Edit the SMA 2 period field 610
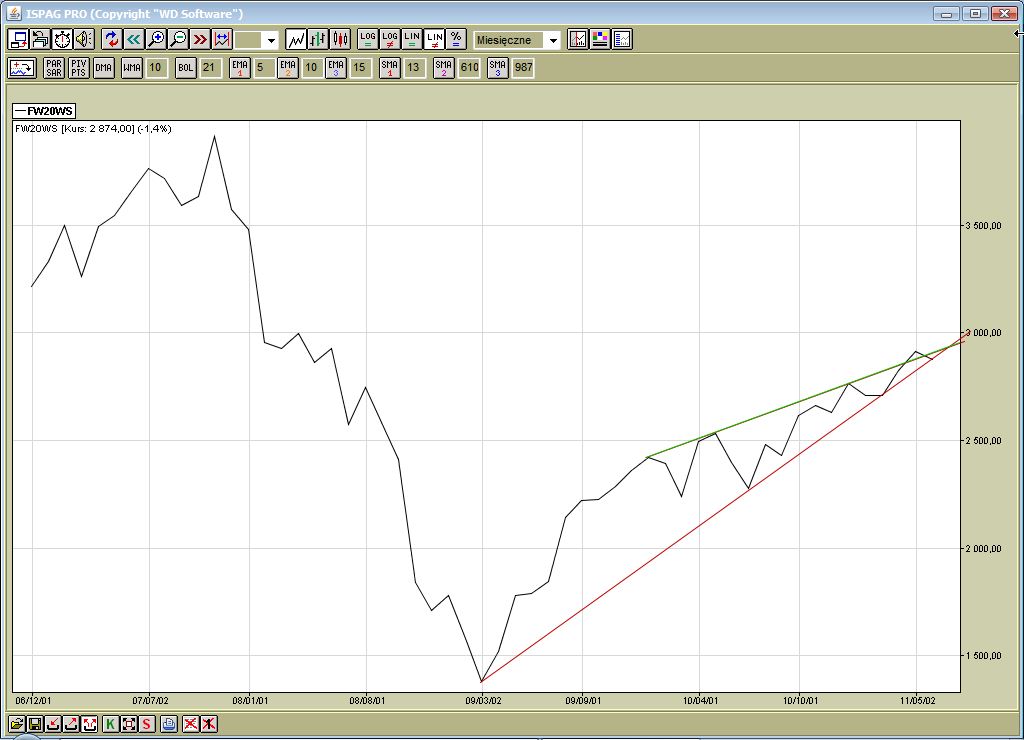This screenshot has width=1024, height=740. (x=470, y=68)
